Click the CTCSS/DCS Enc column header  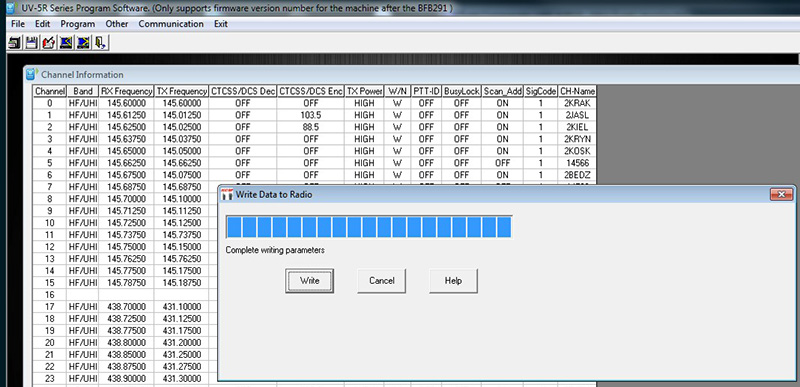(x=311, y=91)
